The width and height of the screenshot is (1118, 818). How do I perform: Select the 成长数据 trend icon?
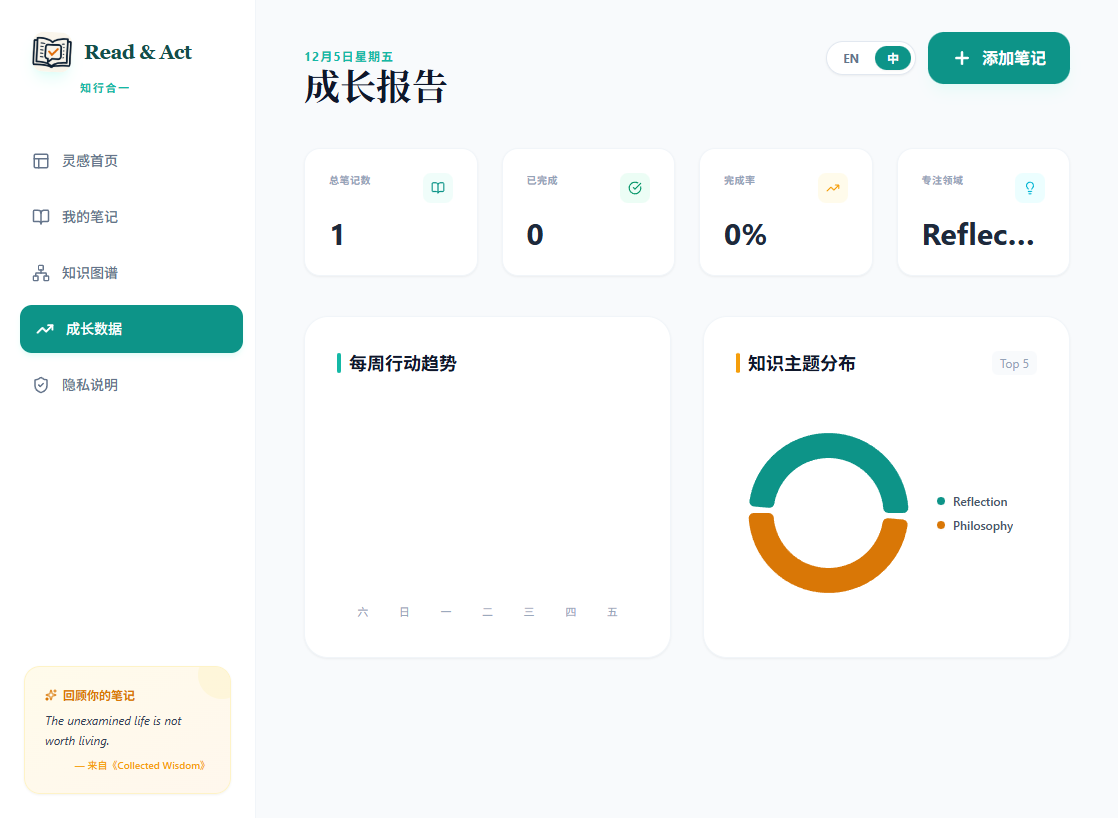click(x=44, y=328)
